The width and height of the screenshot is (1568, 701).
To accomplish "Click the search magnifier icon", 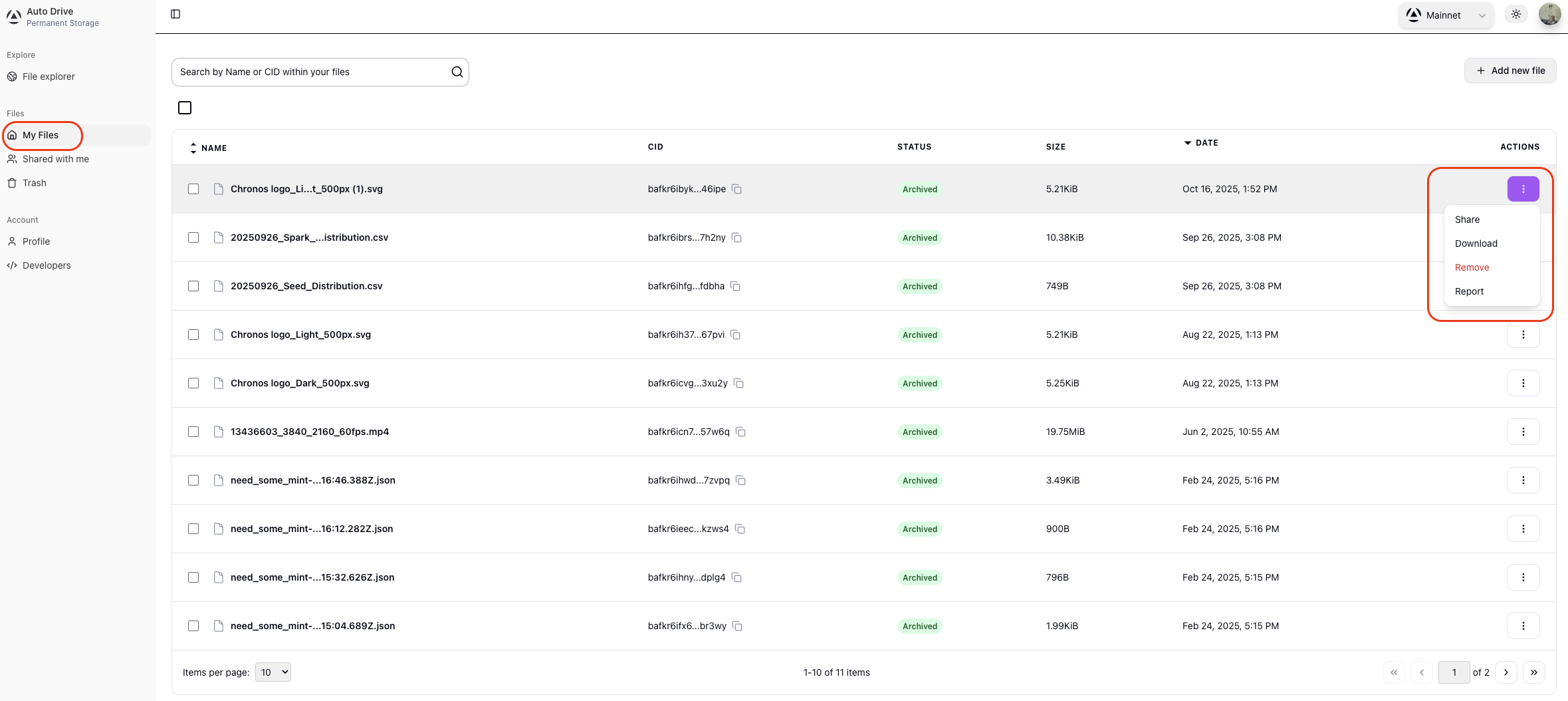I will [457, 72].
